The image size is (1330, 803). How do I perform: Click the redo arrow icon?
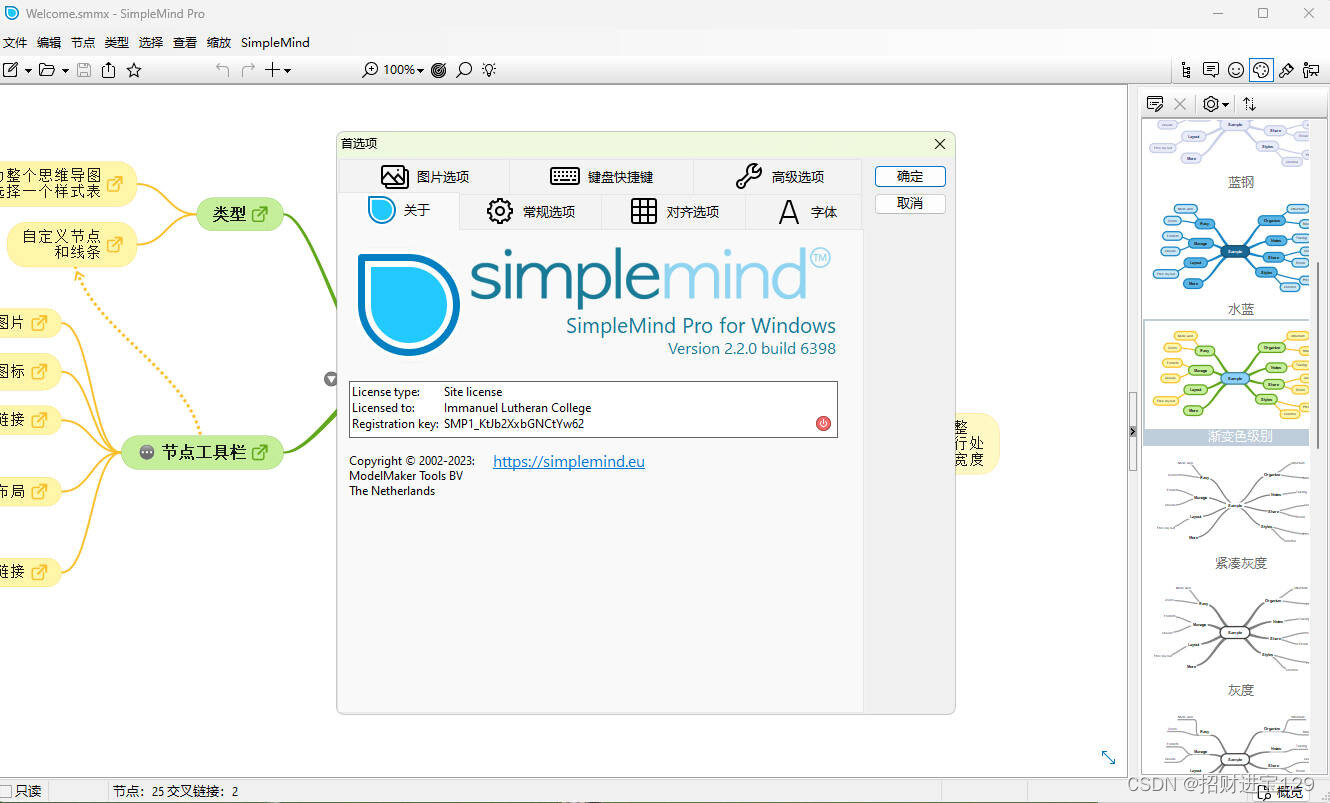coord(248,70)
